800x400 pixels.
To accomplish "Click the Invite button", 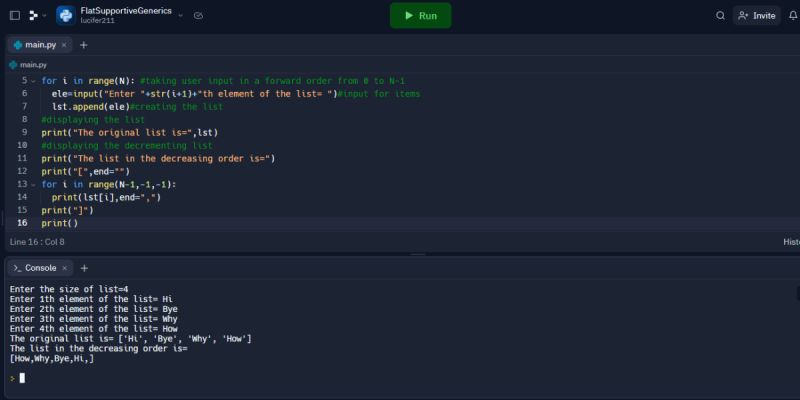I will point(757,16).
